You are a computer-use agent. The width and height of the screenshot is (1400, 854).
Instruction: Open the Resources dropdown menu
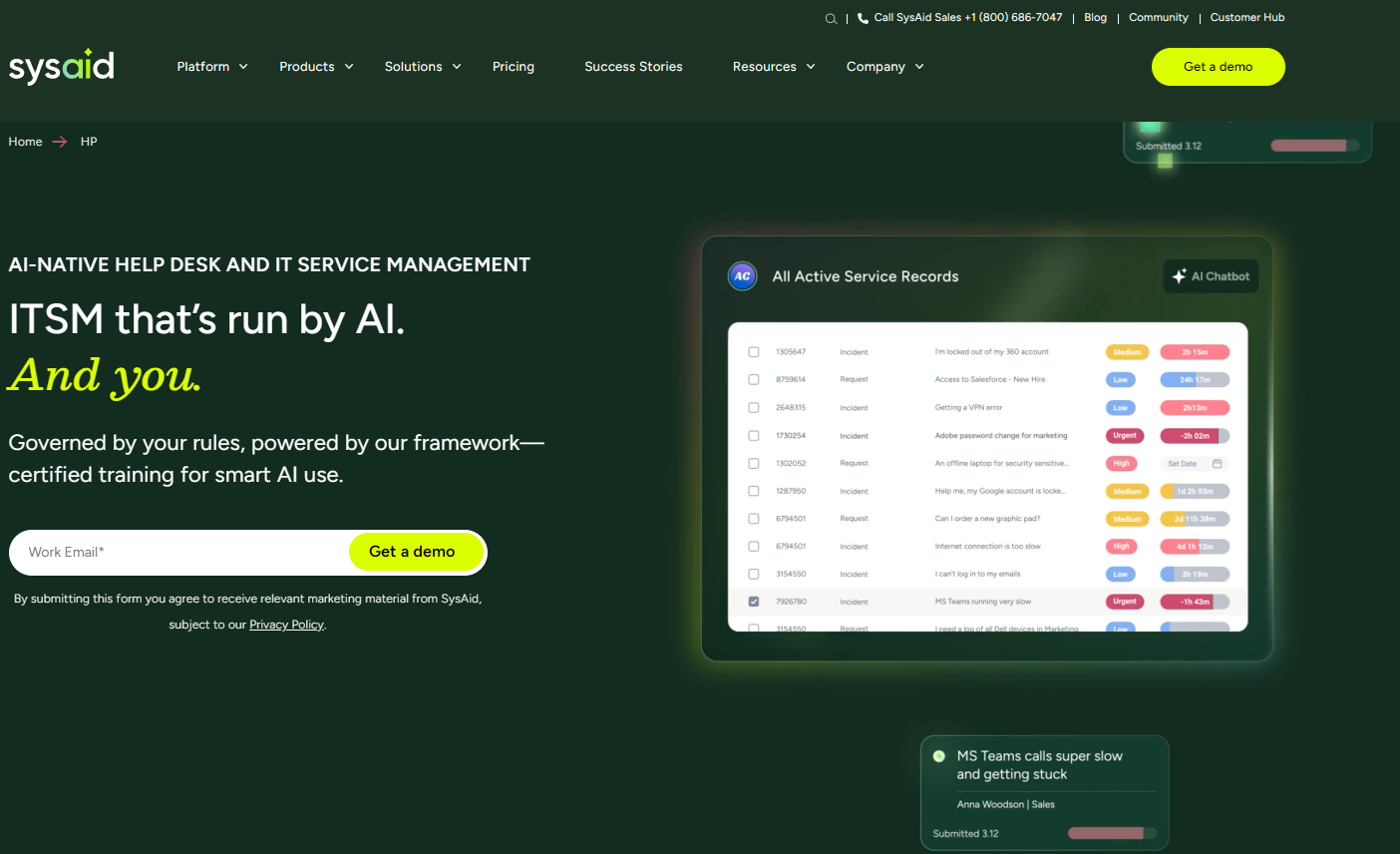pyautogui.click(x=774, y=67)
